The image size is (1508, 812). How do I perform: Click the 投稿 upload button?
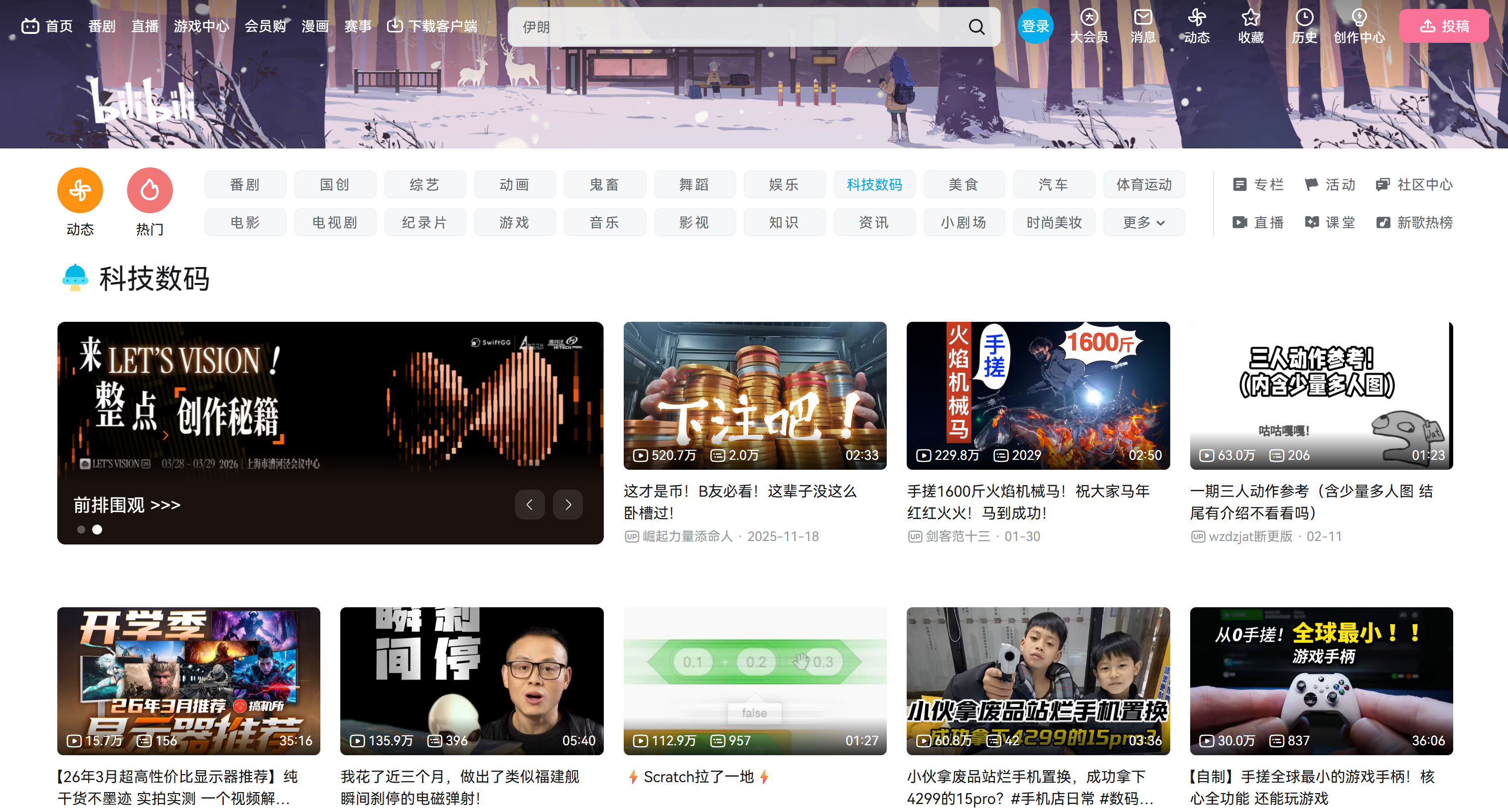tap(1444, 25)
